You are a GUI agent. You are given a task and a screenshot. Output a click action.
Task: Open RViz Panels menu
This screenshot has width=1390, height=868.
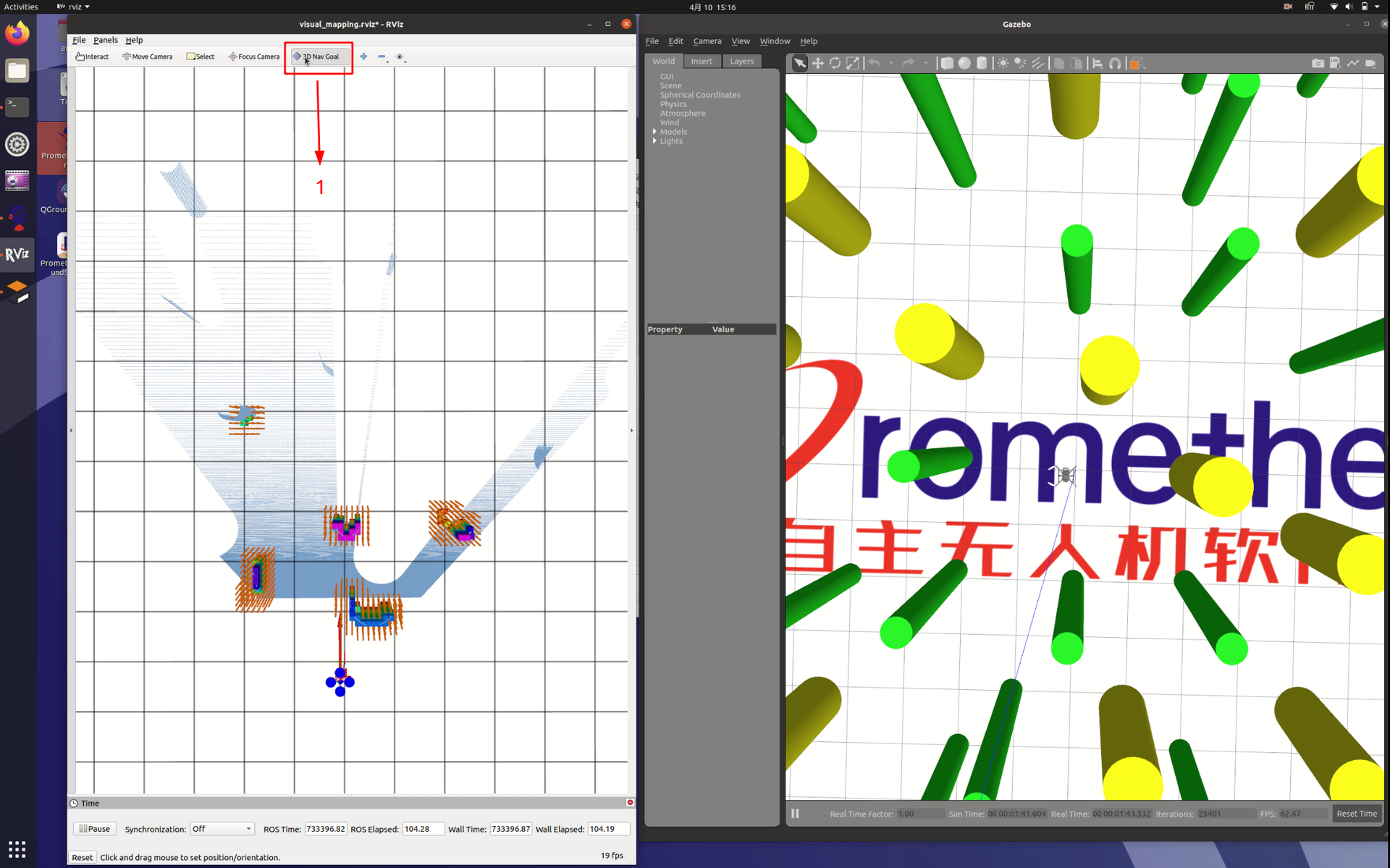(106, 41)
